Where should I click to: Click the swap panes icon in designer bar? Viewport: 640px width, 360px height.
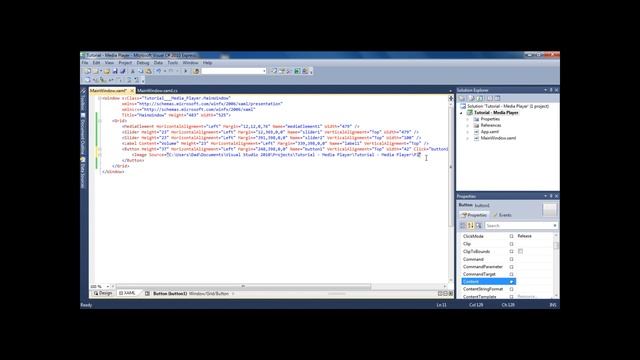click(x=147, y=293)
